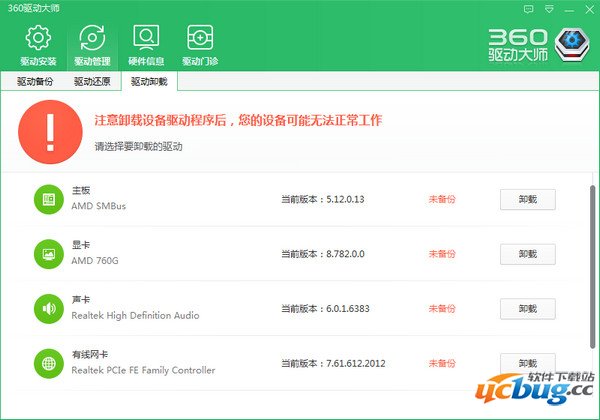Click the version text 8.782.0.0
Image resolution: width=600 pixels, height=420 pixels.
click(345, 254)
